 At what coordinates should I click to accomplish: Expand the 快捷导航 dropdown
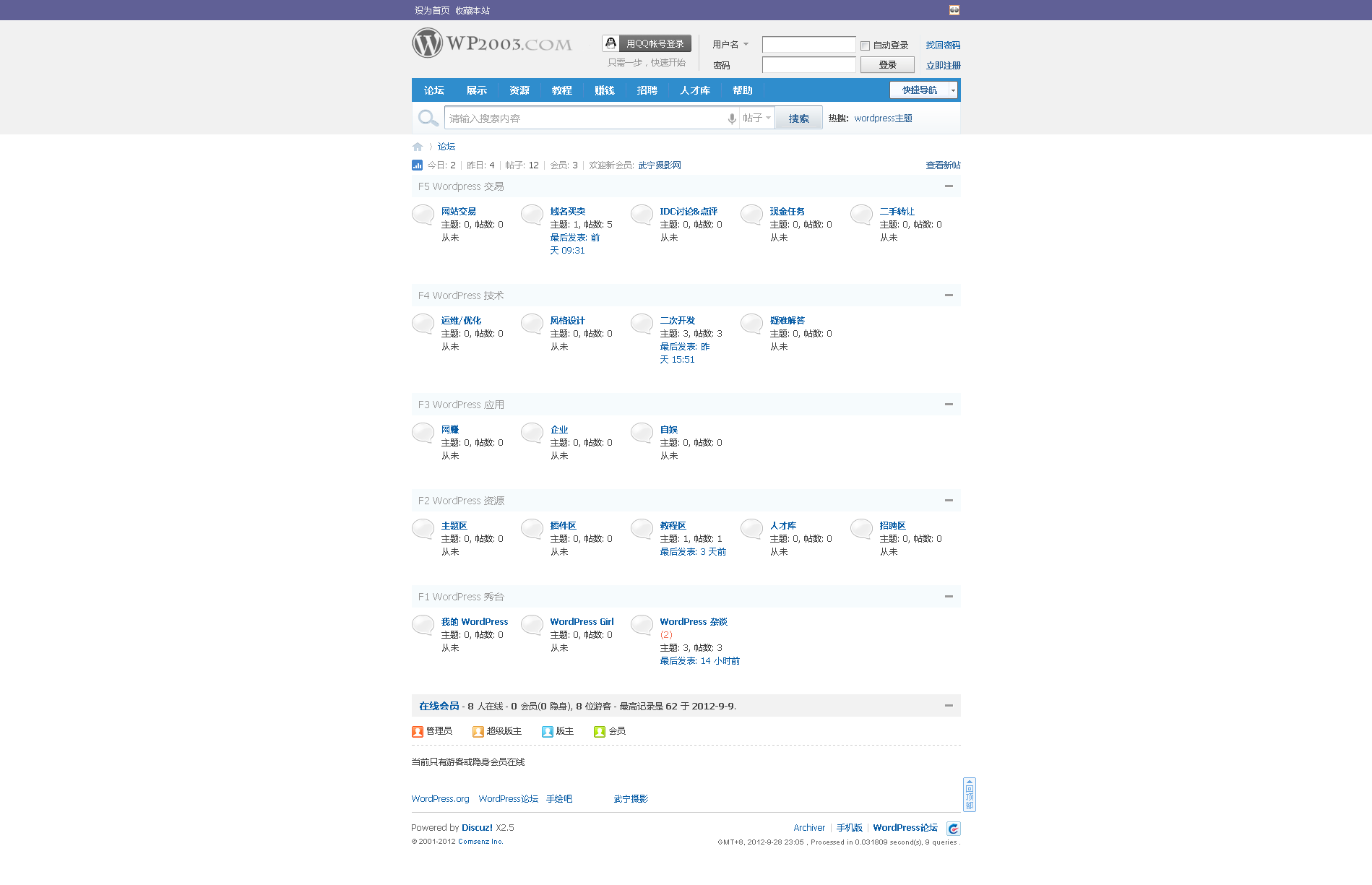pyautogui.click(x=924, y=90)
